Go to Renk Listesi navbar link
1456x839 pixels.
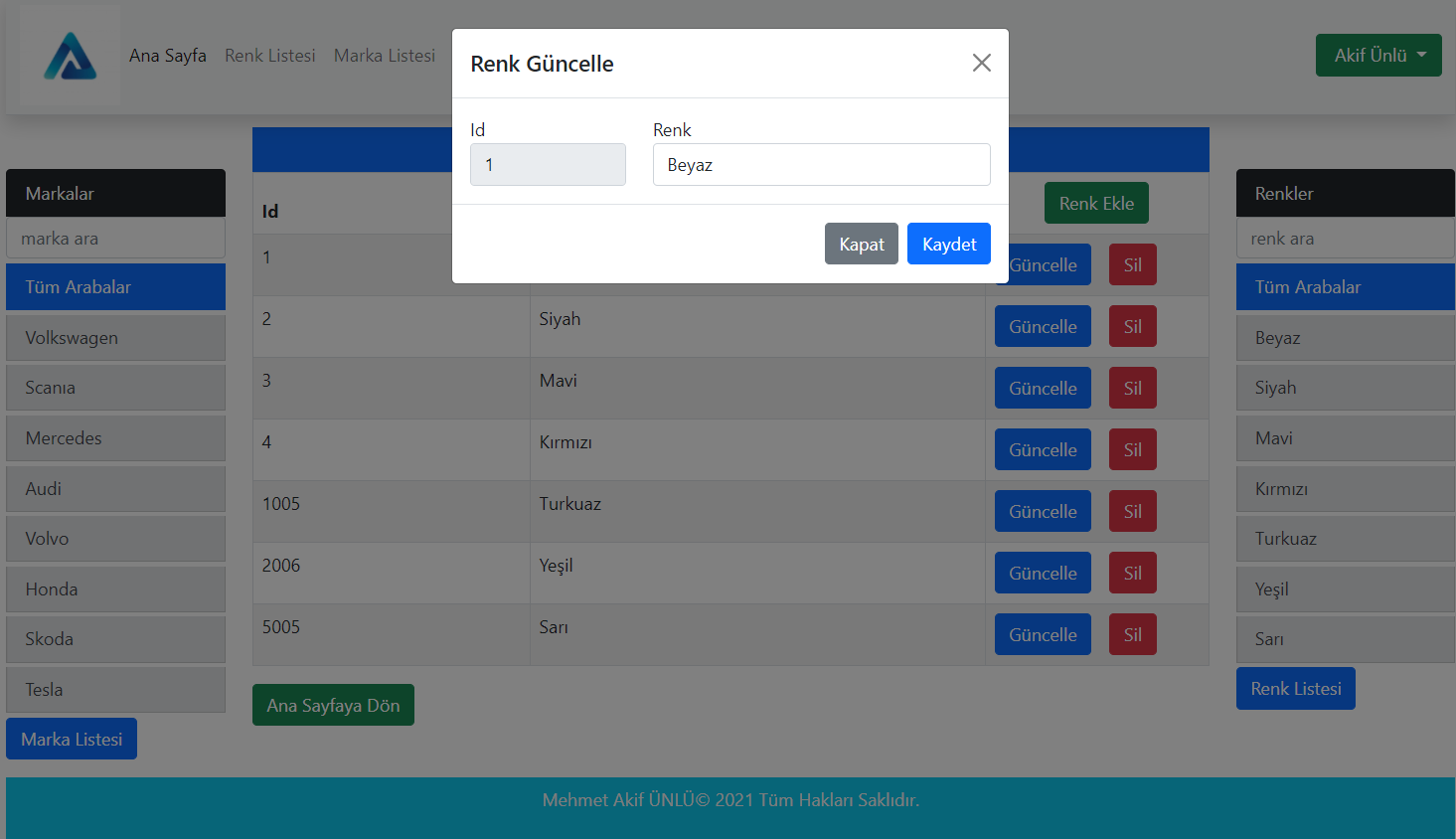270,56
